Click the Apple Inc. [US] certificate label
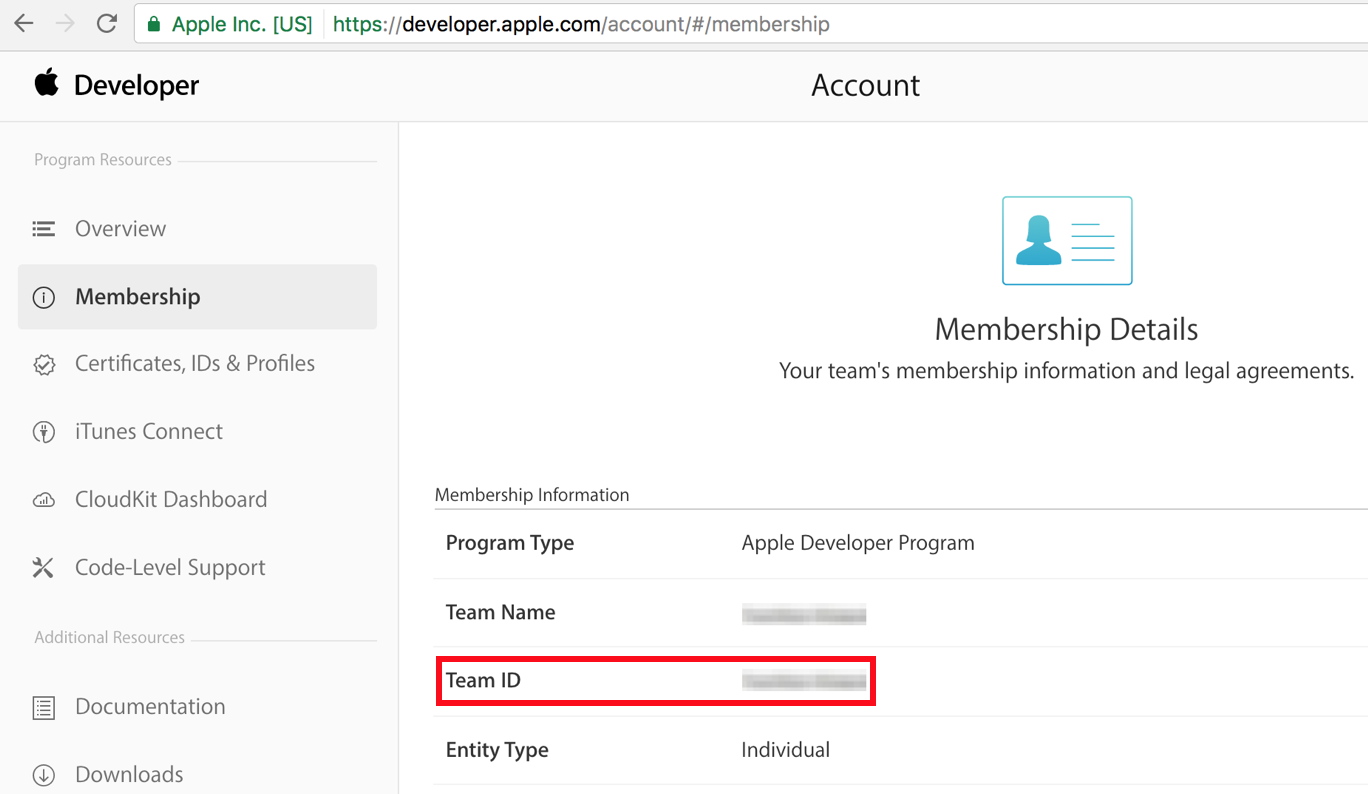The height and width of the screenshot is (794, 1368). click(242, 24)
